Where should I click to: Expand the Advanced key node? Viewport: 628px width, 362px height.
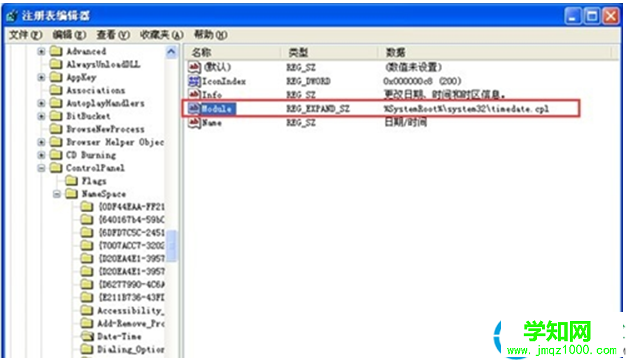pos(41,51)
